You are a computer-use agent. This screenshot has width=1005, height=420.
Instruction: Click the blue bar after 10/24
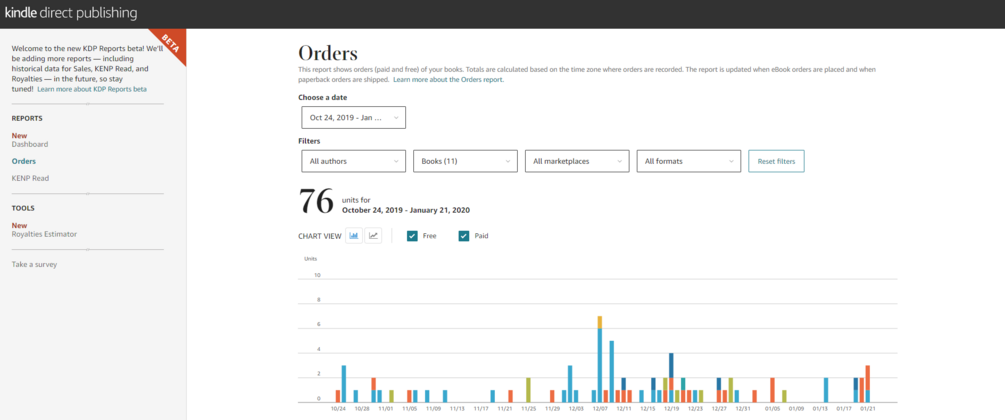coord(344,384)
